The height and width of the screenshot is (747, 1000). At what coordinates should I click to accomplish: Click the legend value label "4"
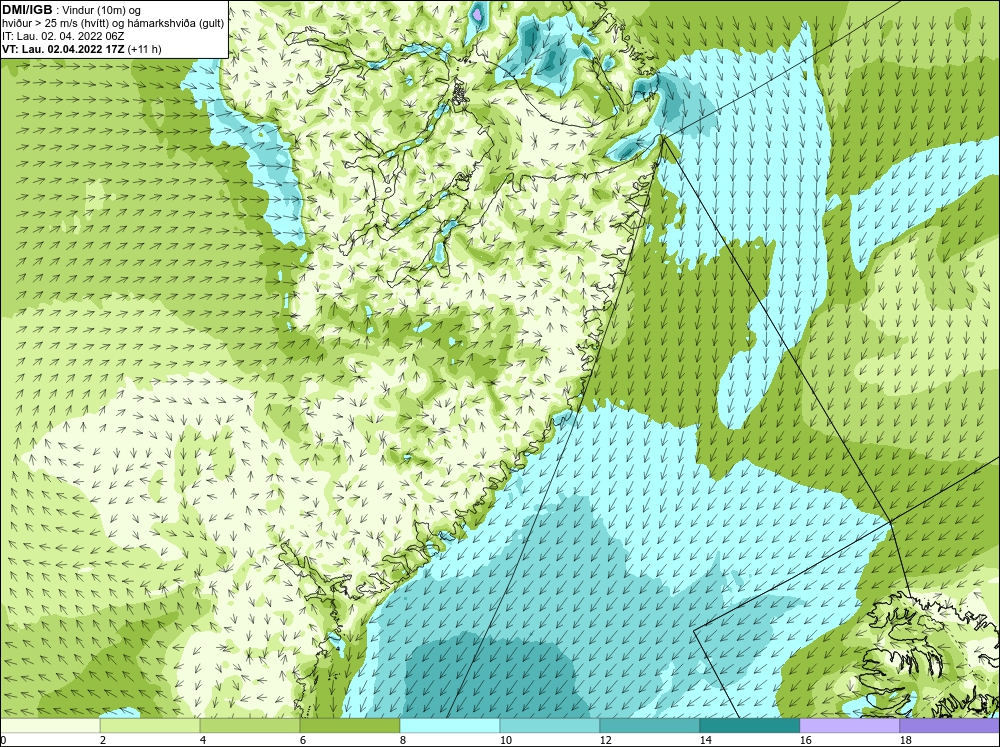click(x=203, y=740)
